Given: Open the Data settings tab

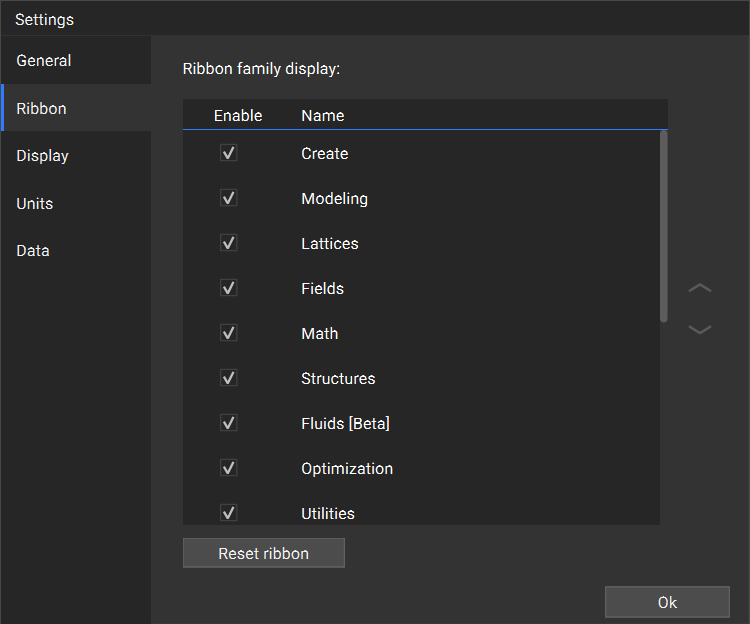Looking at the screenshot, I should pyautogui.click(x=33, y=251).
